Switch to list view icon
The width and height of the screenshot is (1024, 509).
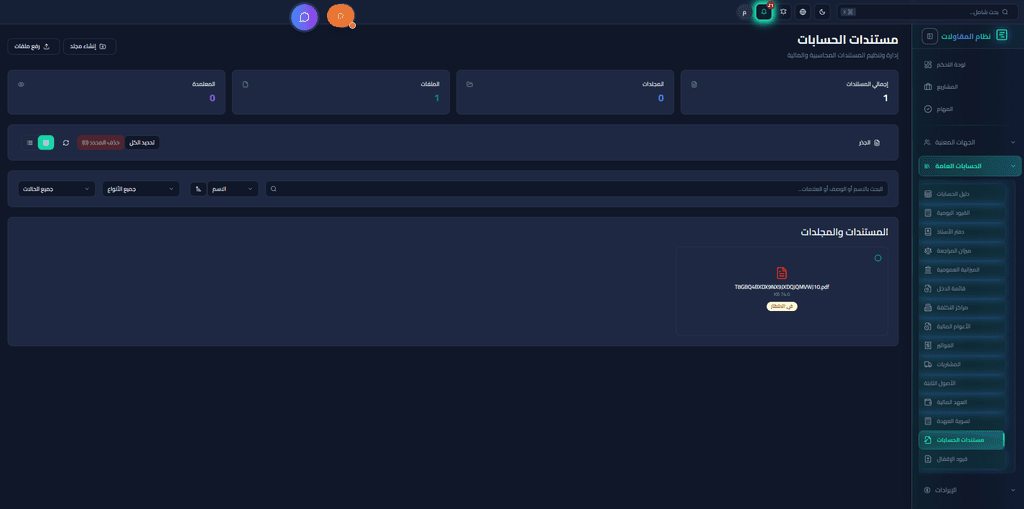pyautogui.click(x=29, y=142)
